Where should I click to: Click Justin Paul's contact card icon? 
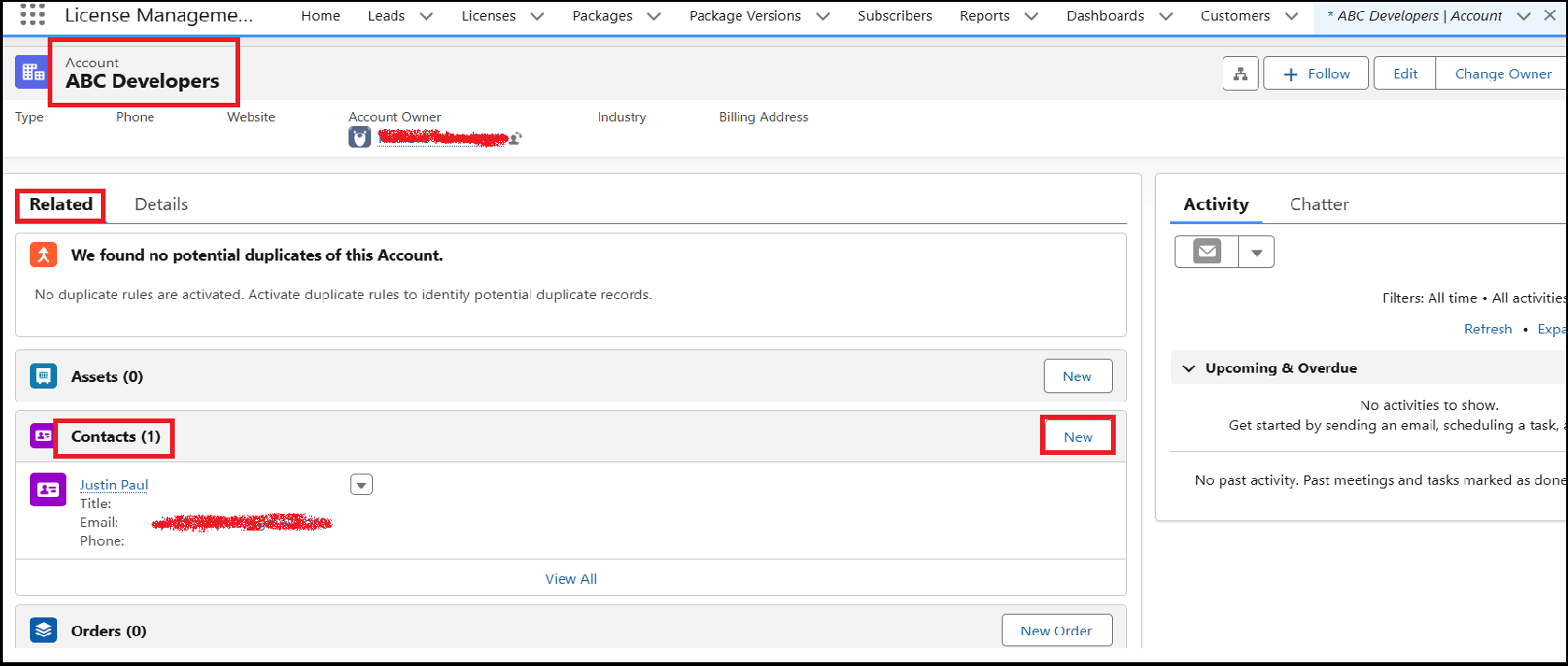click(x=48, y=489)
